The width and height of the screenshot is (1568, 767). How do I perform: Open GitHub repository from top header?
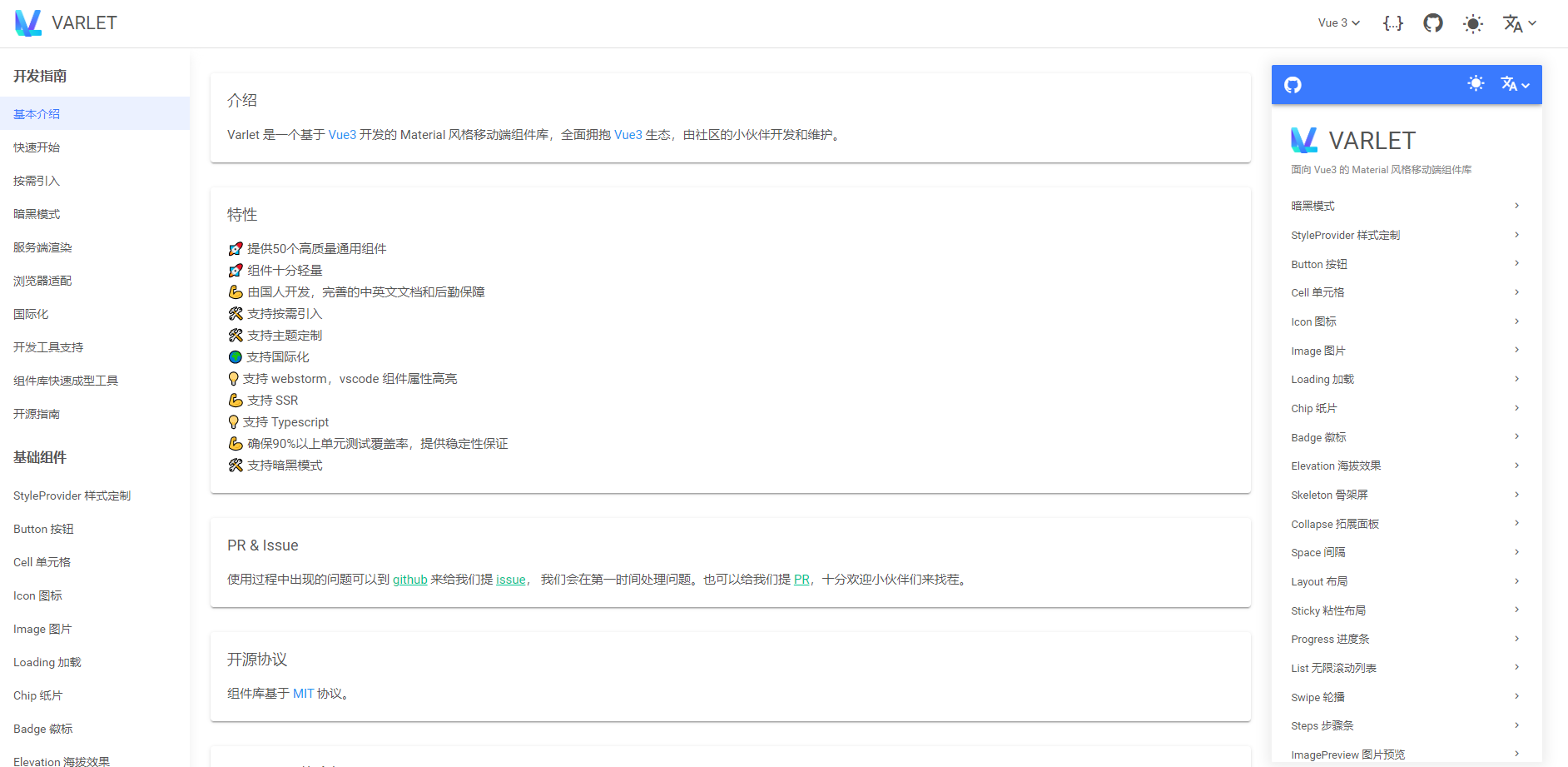pyautogui.click(x=1433, y=23)
